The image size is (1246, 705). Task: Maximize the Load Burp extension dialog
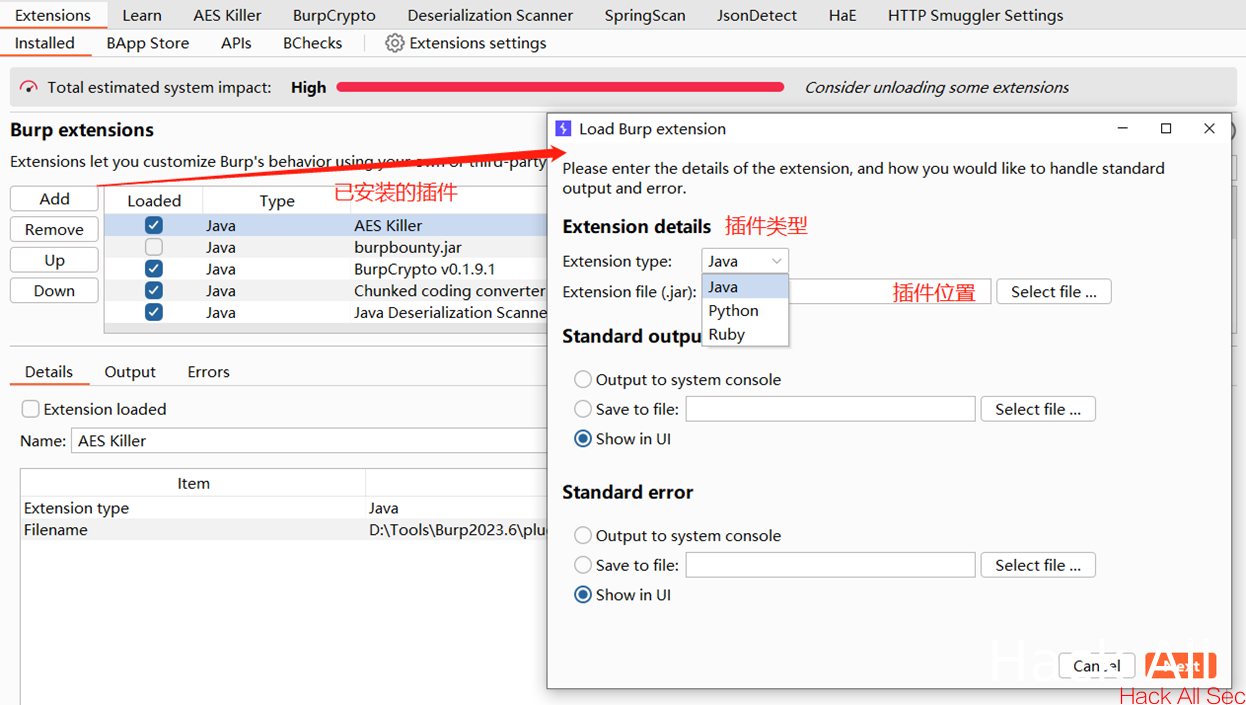coord(1166,128)
